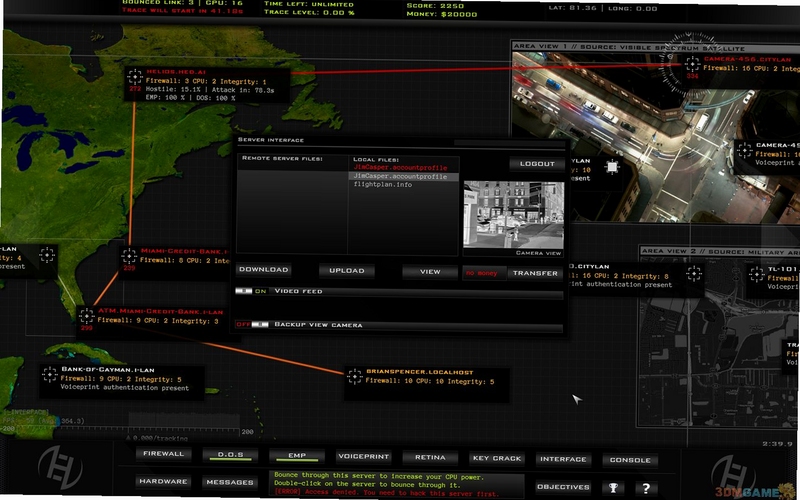Screen dimensions: 800x500
Task: Toggle the Video Feed switch off
Action: [x=244, y=291]
